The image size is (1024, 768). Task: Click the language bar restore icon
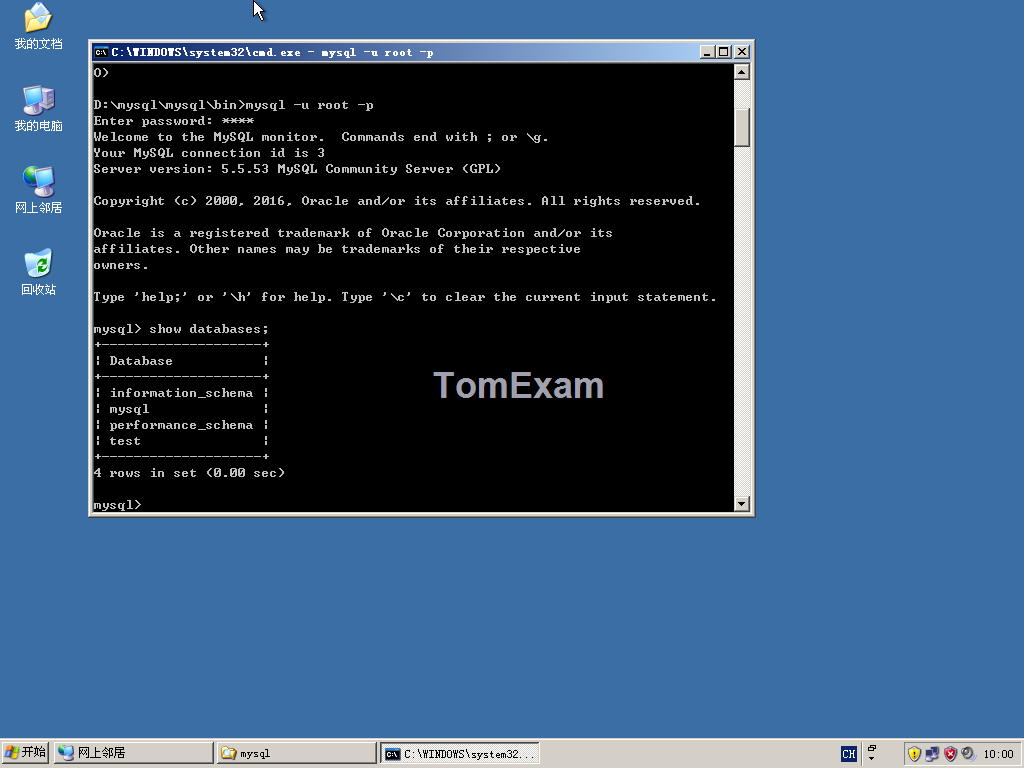pos(872,749)
